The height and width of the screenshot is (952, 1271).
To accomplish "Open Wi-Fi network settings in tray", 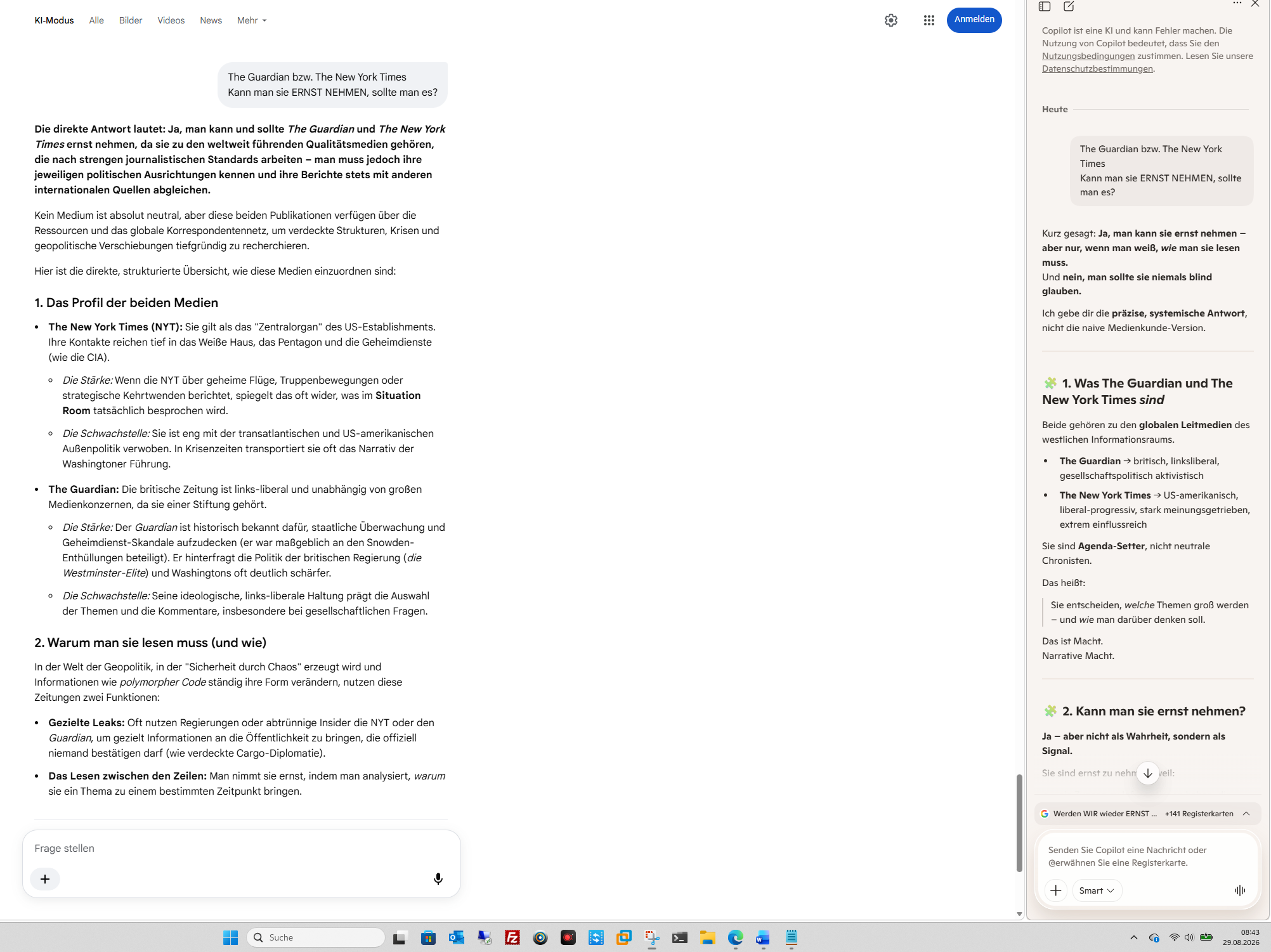I will (x=1174, y=937).
